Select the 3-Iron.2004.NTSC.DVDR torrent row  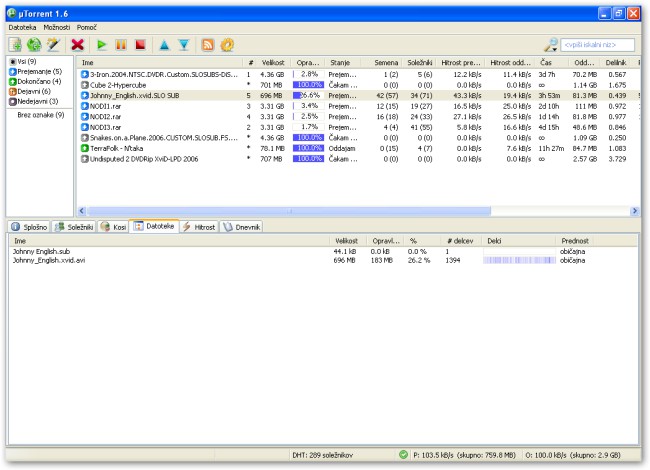pyautogui.click(x=357, y=75)
